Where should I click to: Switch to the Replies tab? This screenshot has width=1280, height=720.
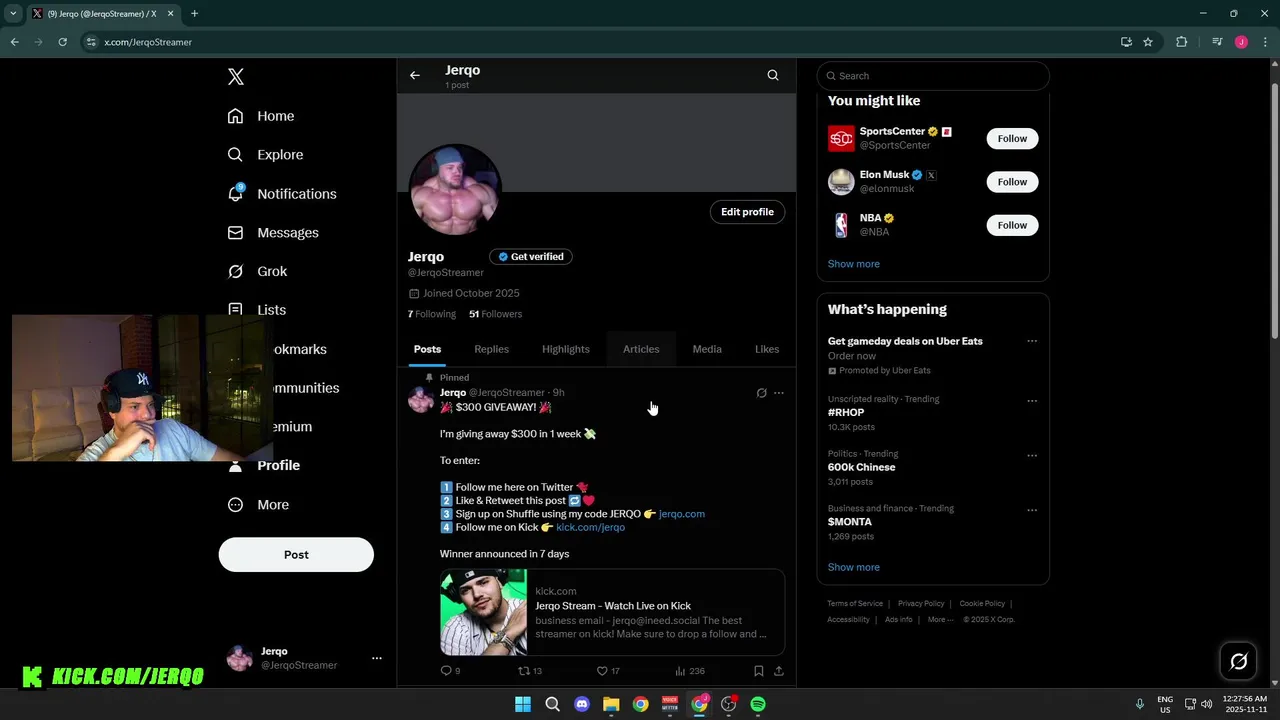click(492, 349)
